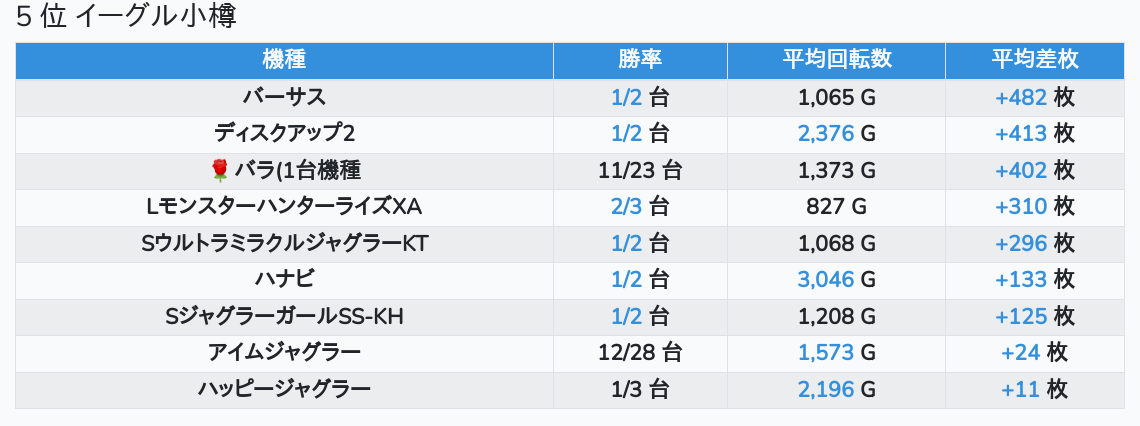Open the 1/2 link in ディスクアップ2 row
The width and height of the screenshot is (1140, 426).
coord(626,134)
